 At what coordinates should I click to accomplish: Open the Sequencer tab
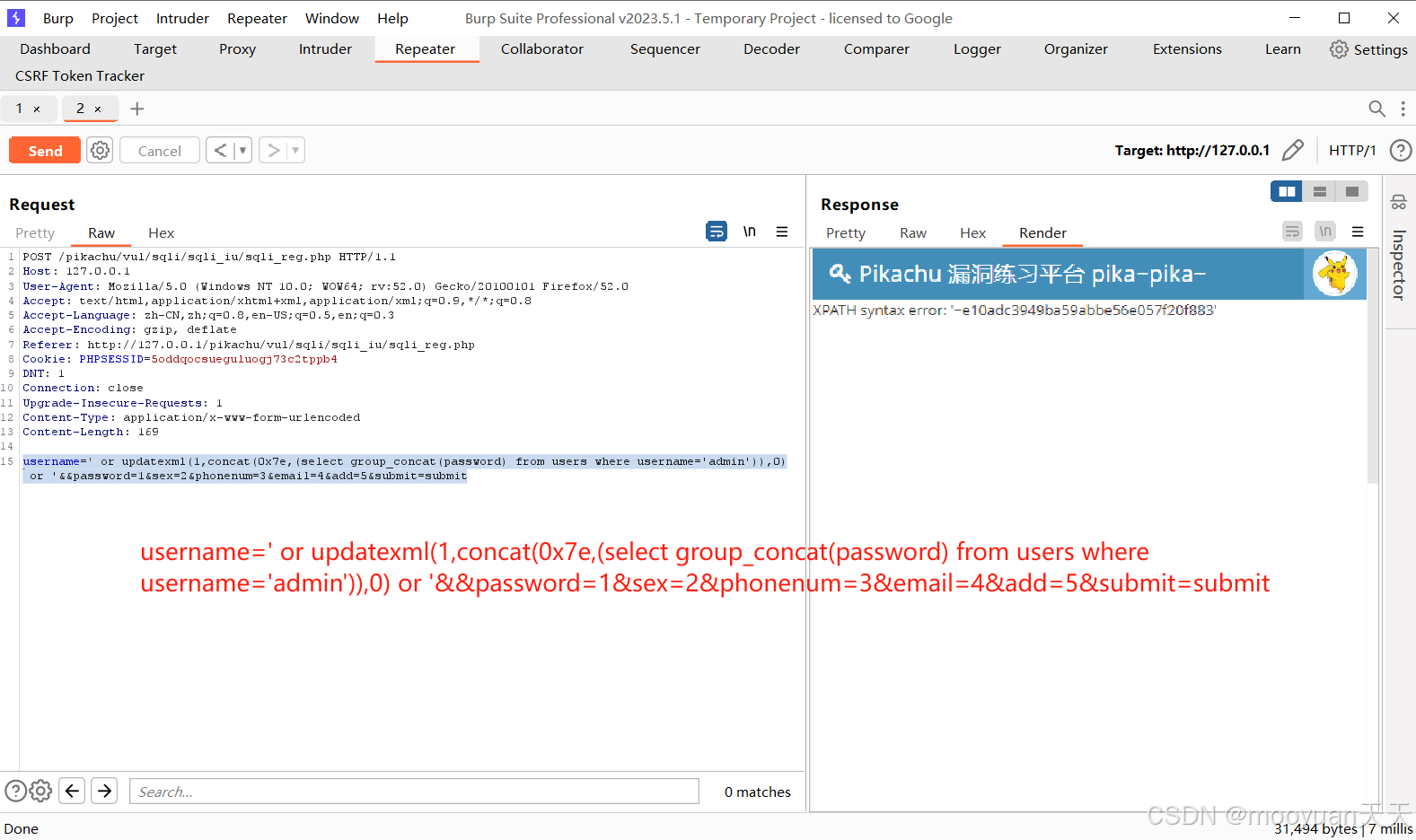tap(665, 49)
